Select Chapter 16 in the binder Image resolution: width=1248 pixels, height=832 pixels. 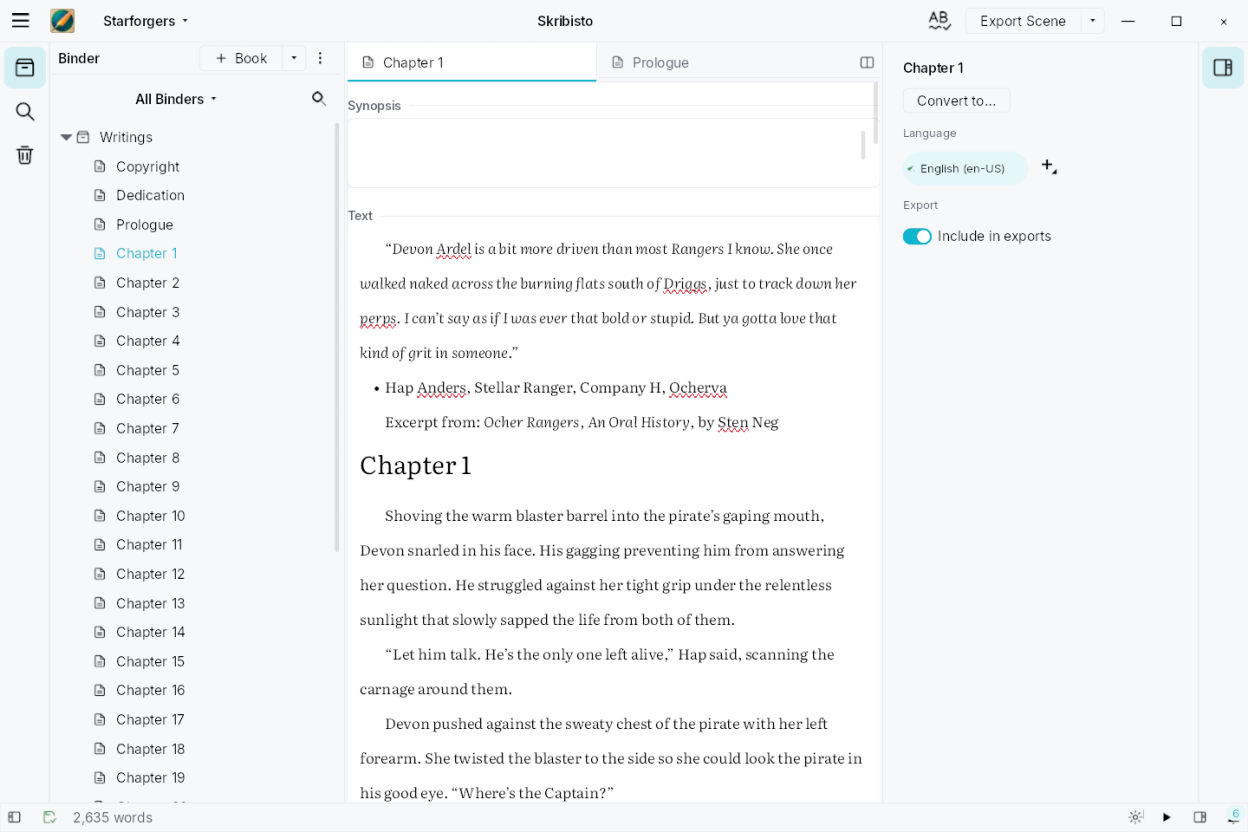[151, 690]
